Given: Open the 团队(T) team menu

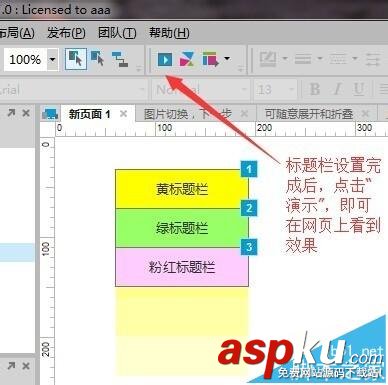Looking at the screenshot, I should pos(117,33).
